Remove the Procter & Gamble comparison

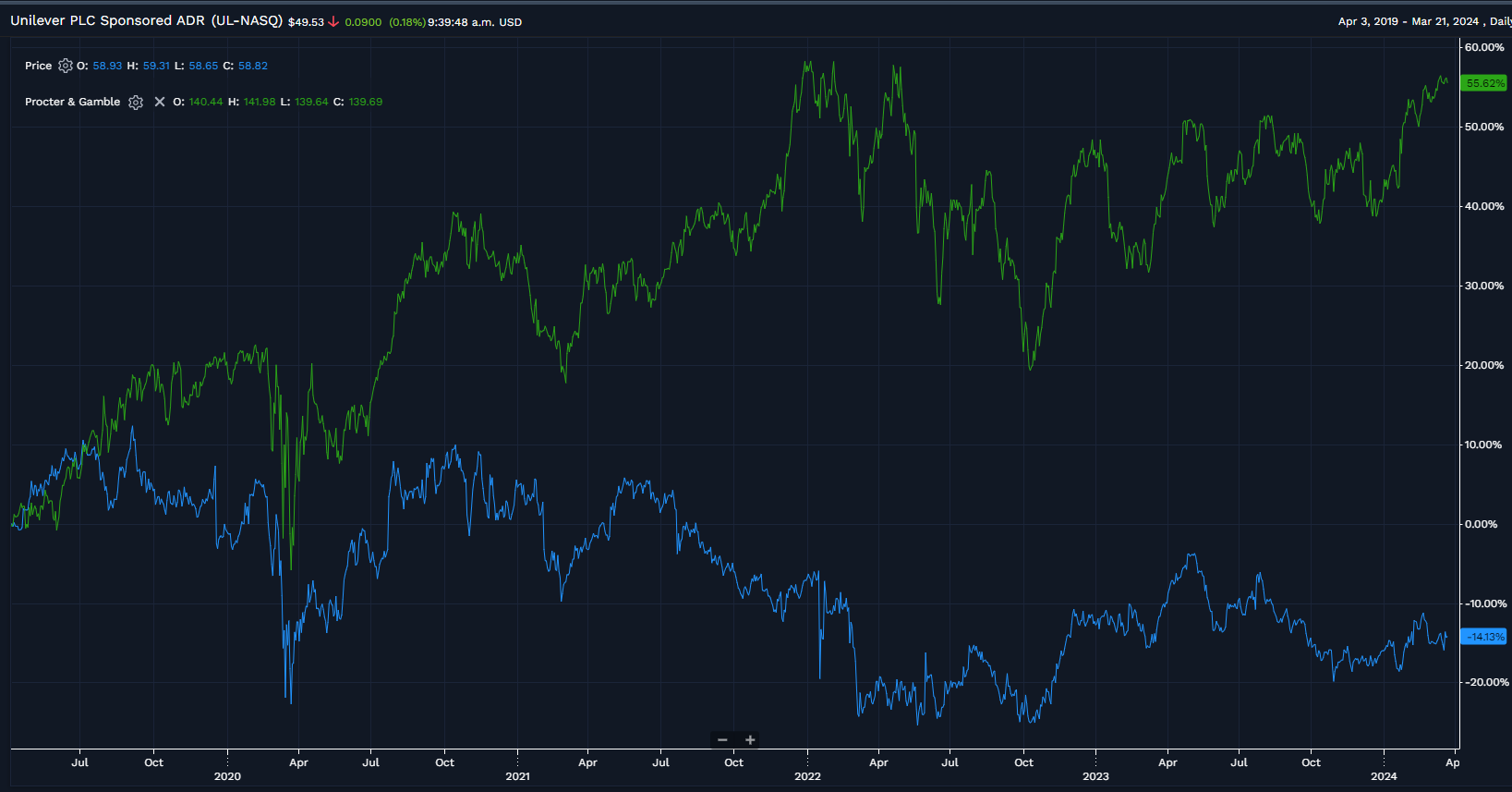[x=160, y=103]
